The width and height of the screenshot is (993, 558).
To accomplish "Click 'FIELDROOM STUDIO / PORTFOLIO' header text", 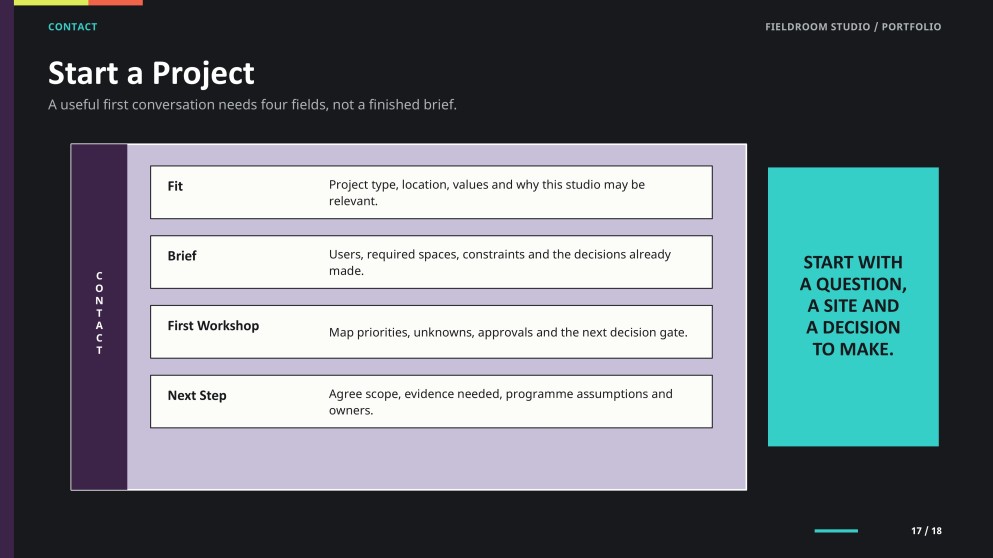I will pyautogui.click(x=853, y=27).
